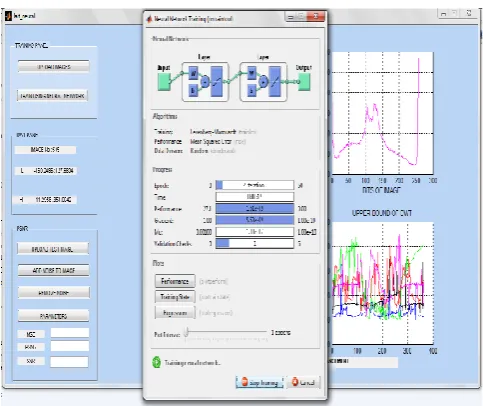Open the Performance plot button
The width and height of the screenshot is (483, 406).
pyautogui.click(x=175, y=281)
